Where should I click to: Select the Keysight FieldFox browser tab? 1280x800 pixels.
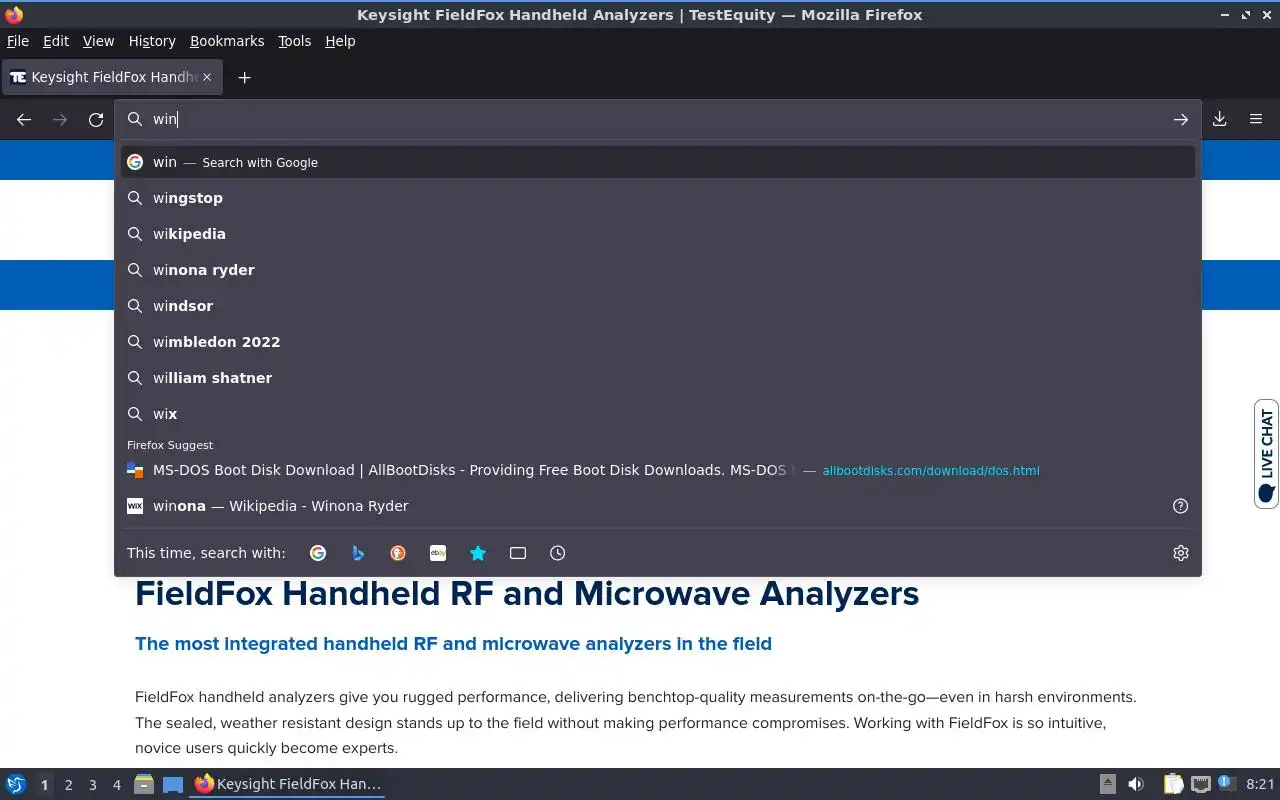click(112, 77)
